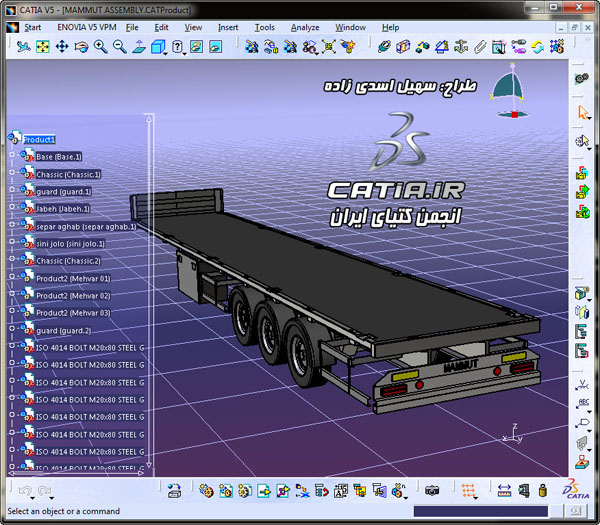Click the Generate Numbering icon
Screen dimensions: 600x525
click(341, 491)
